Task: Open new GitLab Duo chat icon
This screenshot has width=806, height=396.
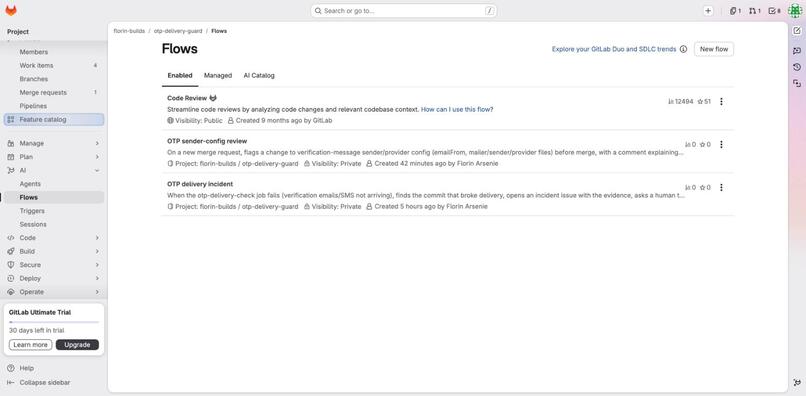Action: (797, 31)
